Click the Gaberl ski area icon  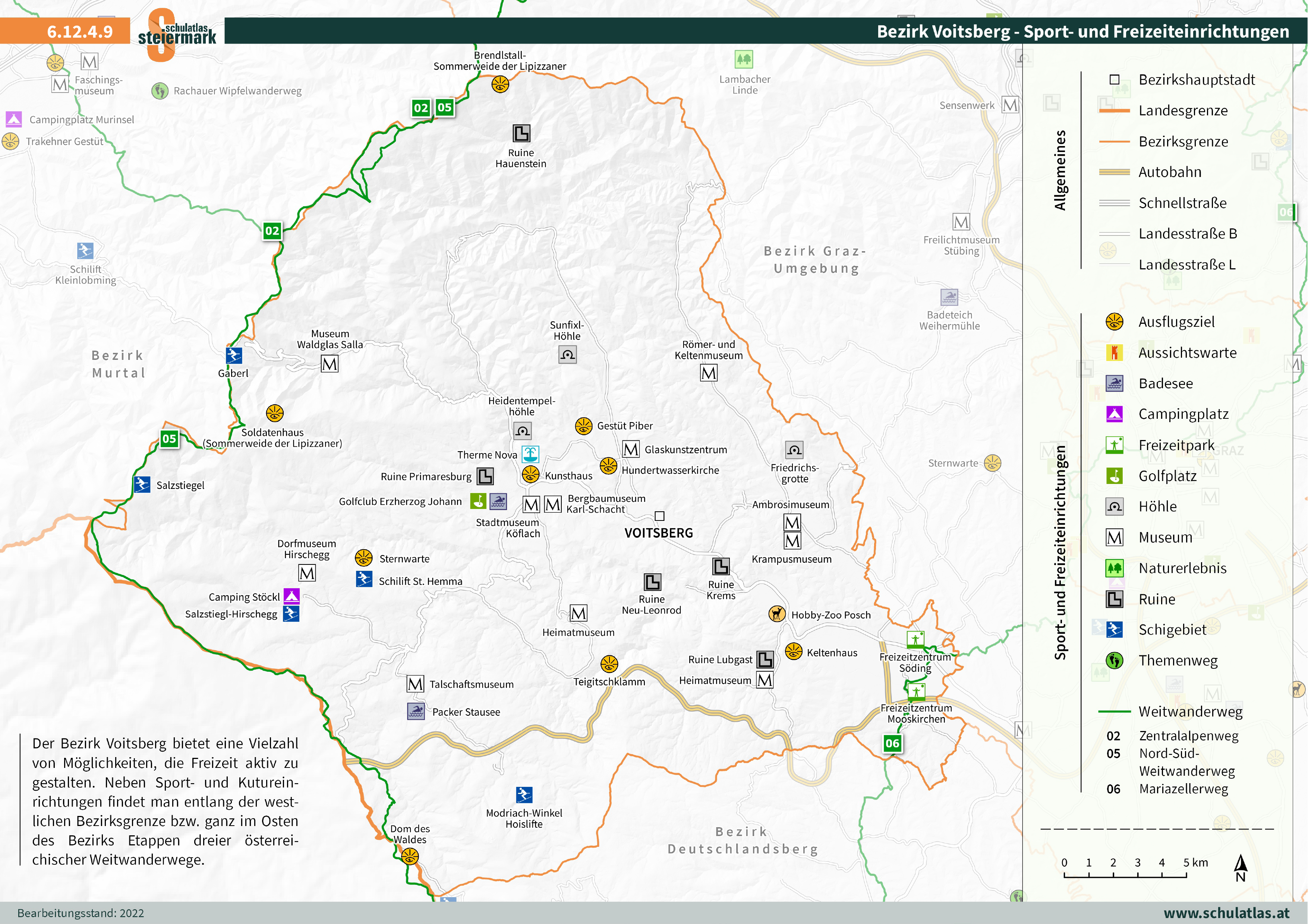(234, 355)
